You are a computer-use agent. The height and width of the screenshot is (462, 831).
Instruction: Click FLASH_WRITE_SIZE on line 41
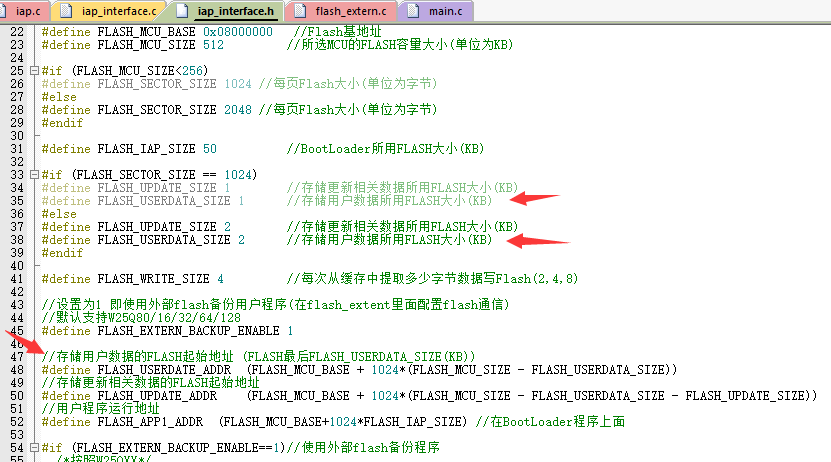pyautogui.click(x=153, y=279)
